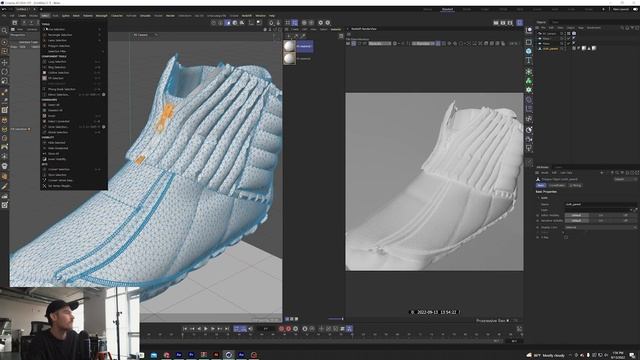The image size is (640, 360).
Task: Click the green gear Cloner icon
Action: tap(529, 90)
